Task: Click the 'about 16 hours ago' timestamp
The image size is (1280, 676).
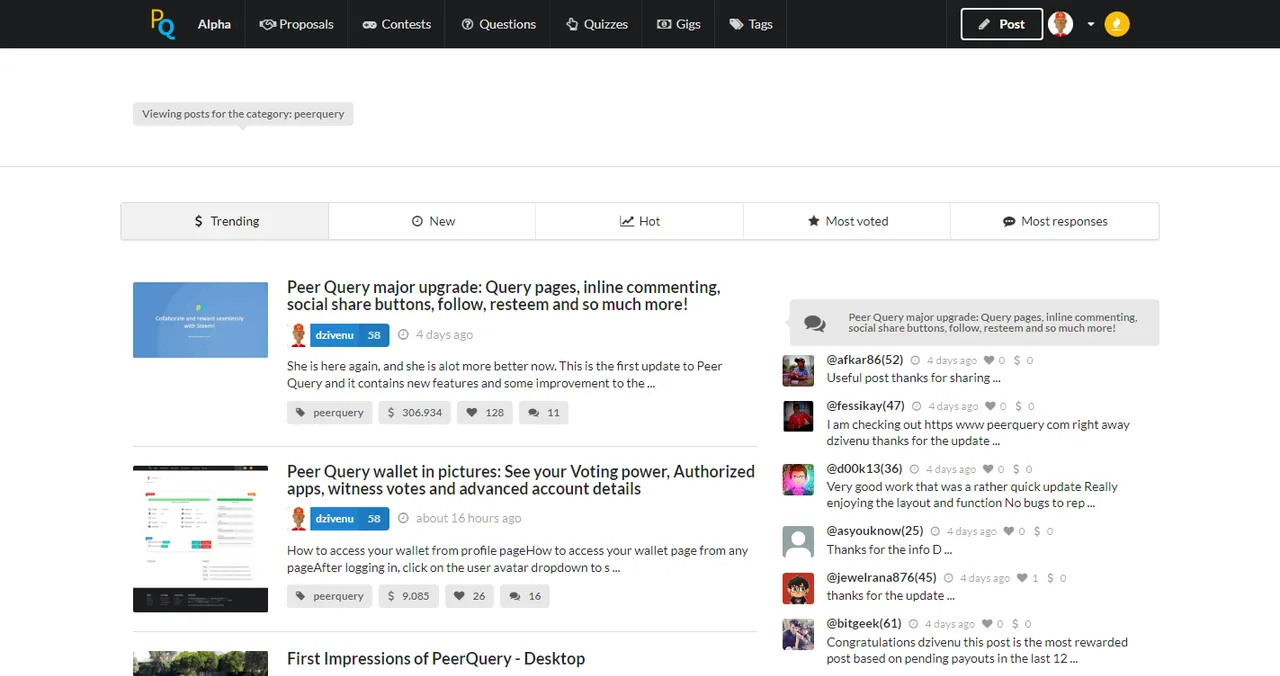Action: (x=468, y=518)
